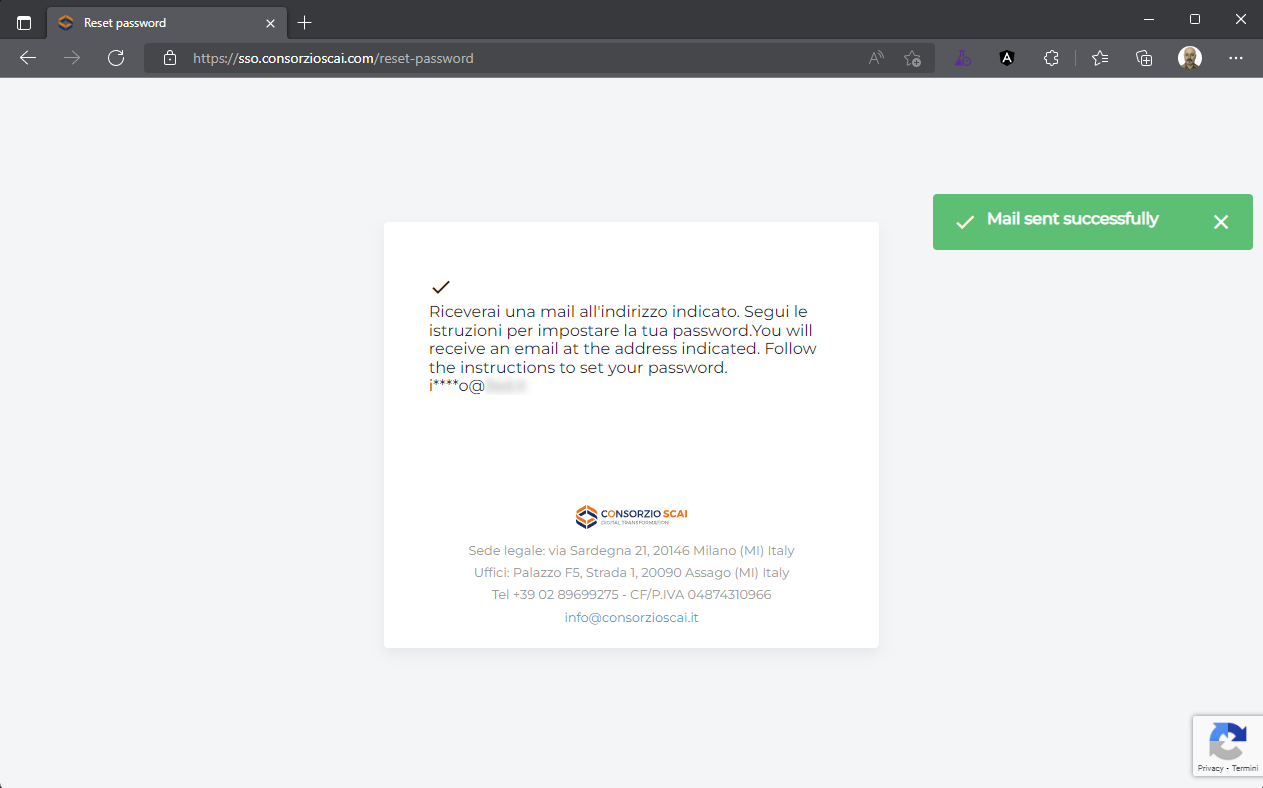View site information lock icon
The width and height of the screenshot is (1263, 788).
click(x=169, y=58)
